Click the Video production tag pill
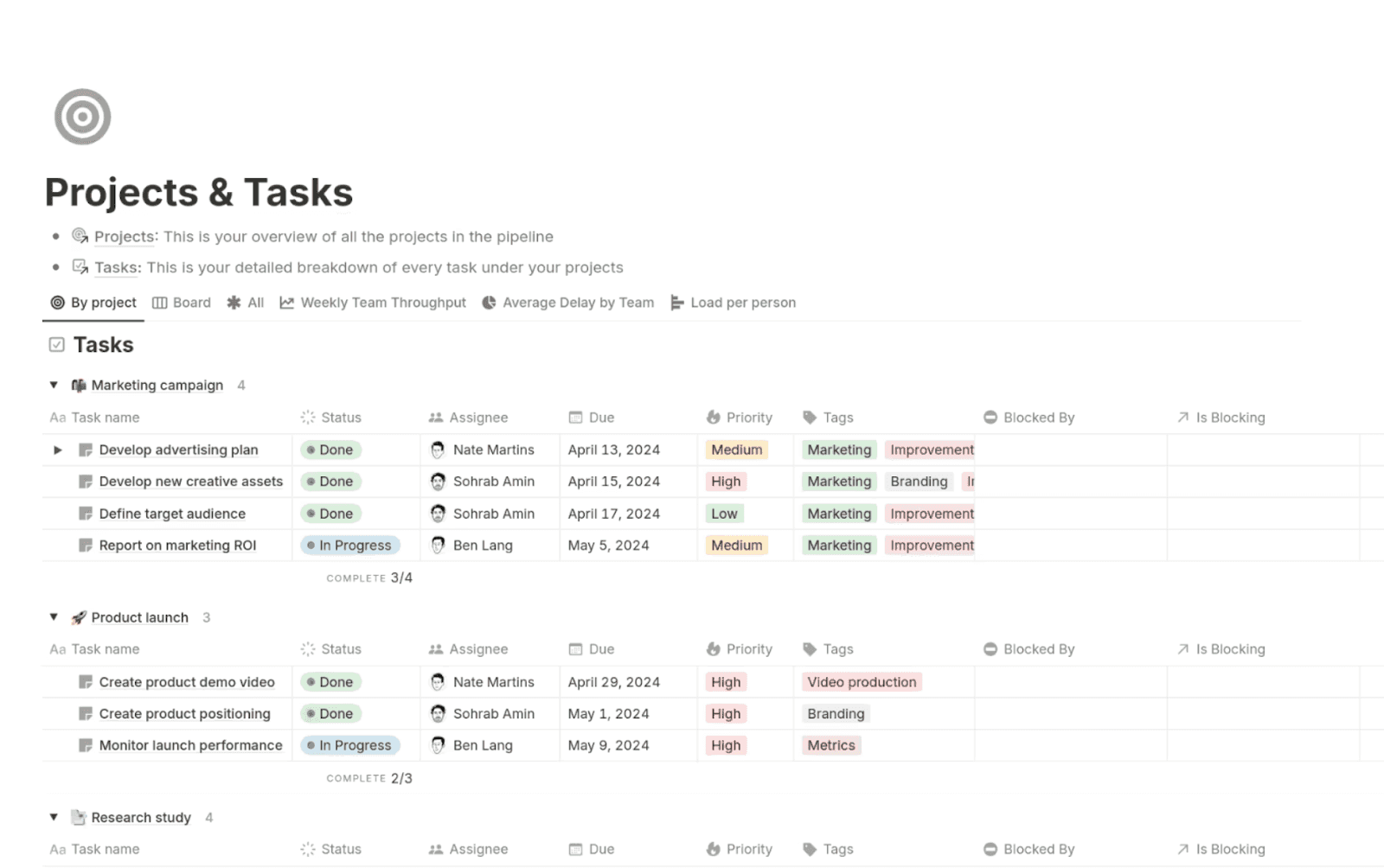The image size is (1384, 868). click(x=861, y=682)
